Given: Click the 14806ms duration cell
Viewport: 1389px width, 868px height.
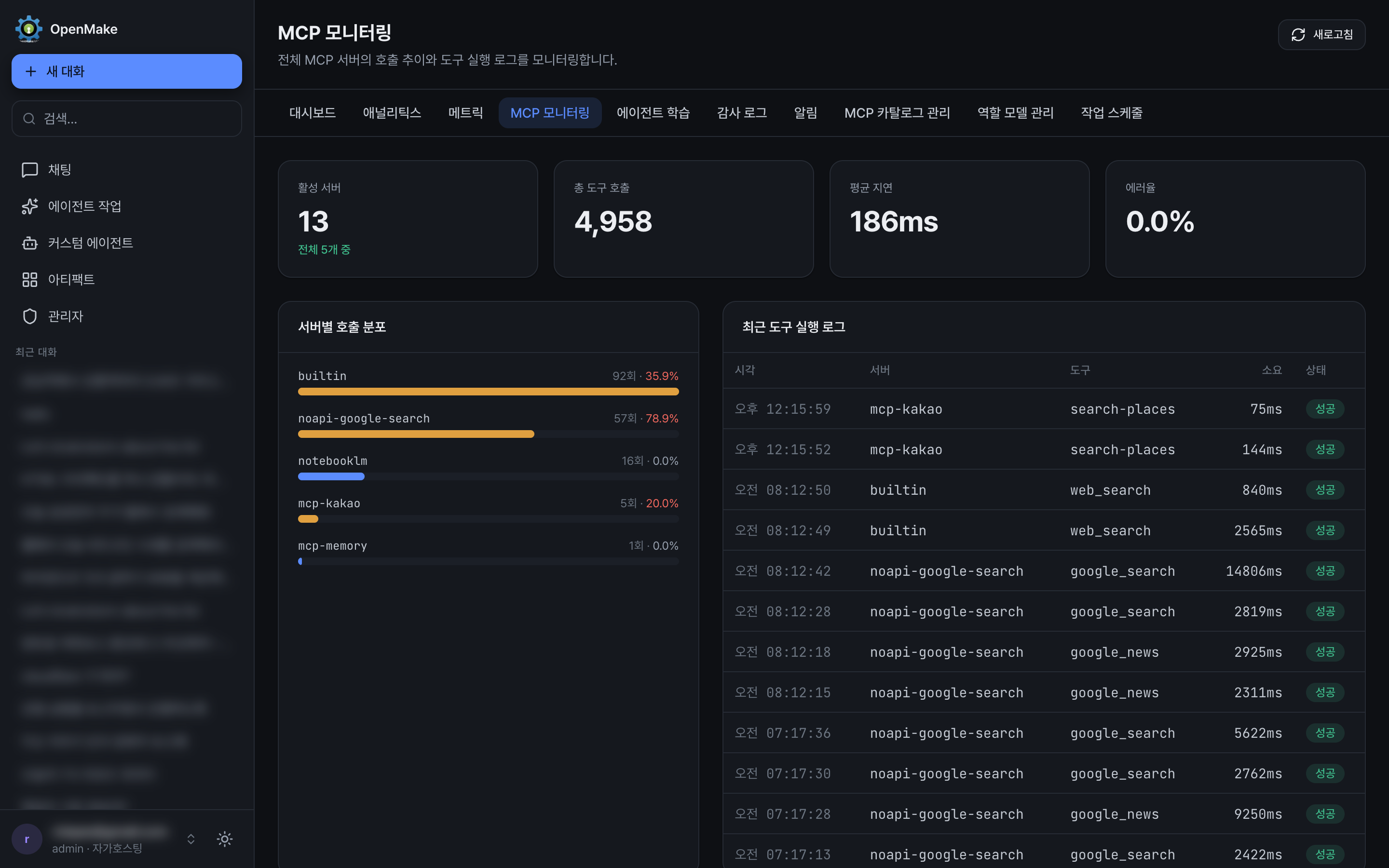Looking at the screenshot, I should (x=1253, y=571).
